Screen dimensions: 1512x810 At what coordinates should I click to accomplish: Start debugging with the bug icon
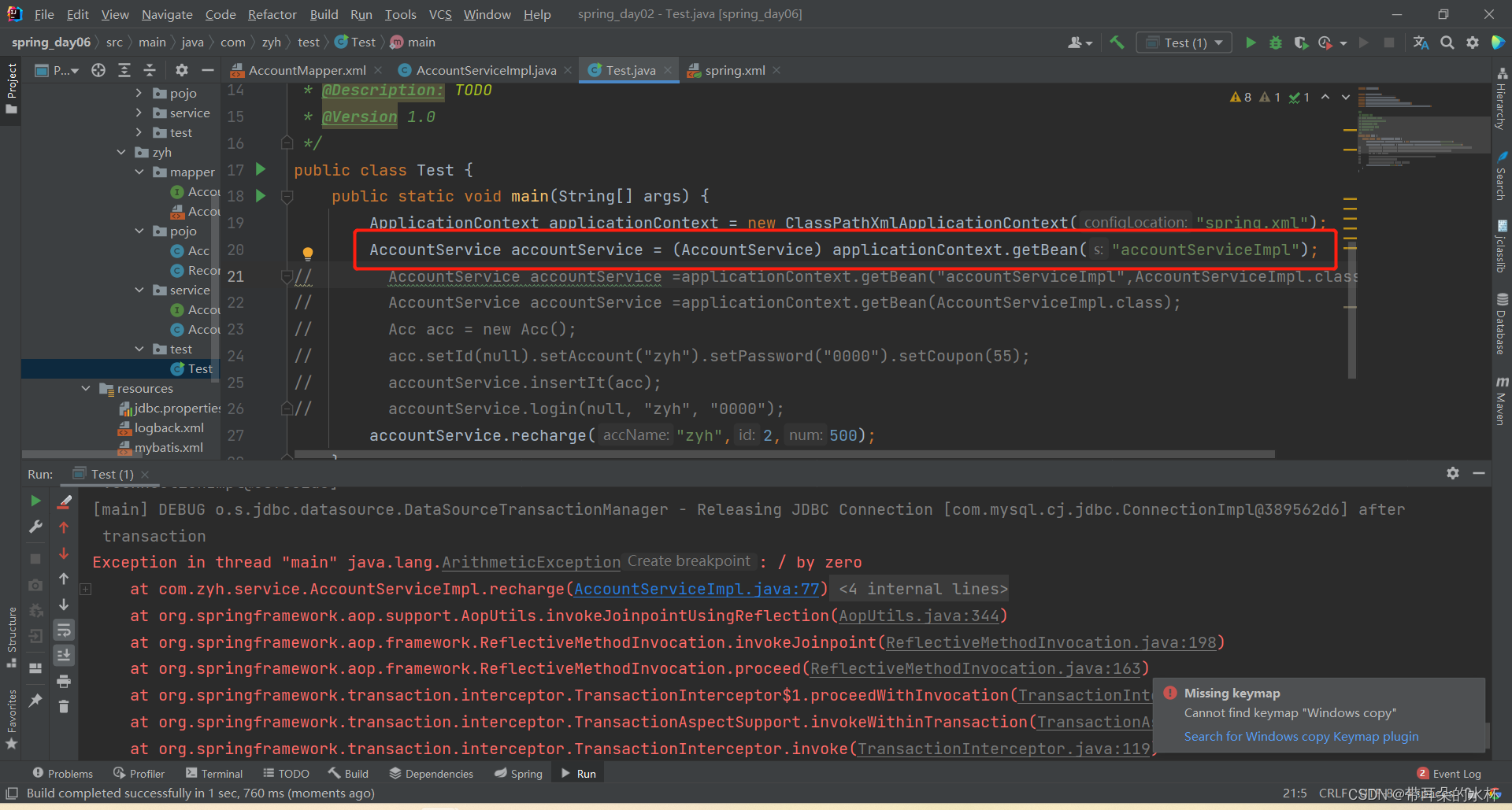coord(1276,43)
